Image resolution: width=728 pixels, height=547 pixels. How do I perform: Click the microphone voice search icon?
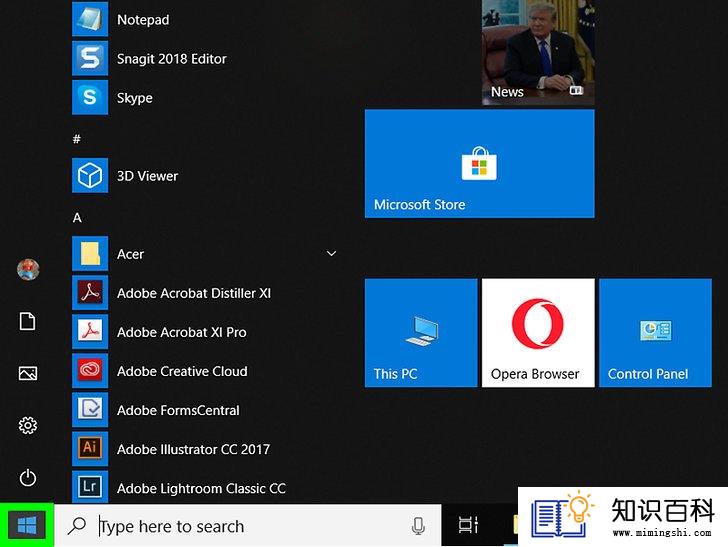pyautogui.click(x=418, y=526)
